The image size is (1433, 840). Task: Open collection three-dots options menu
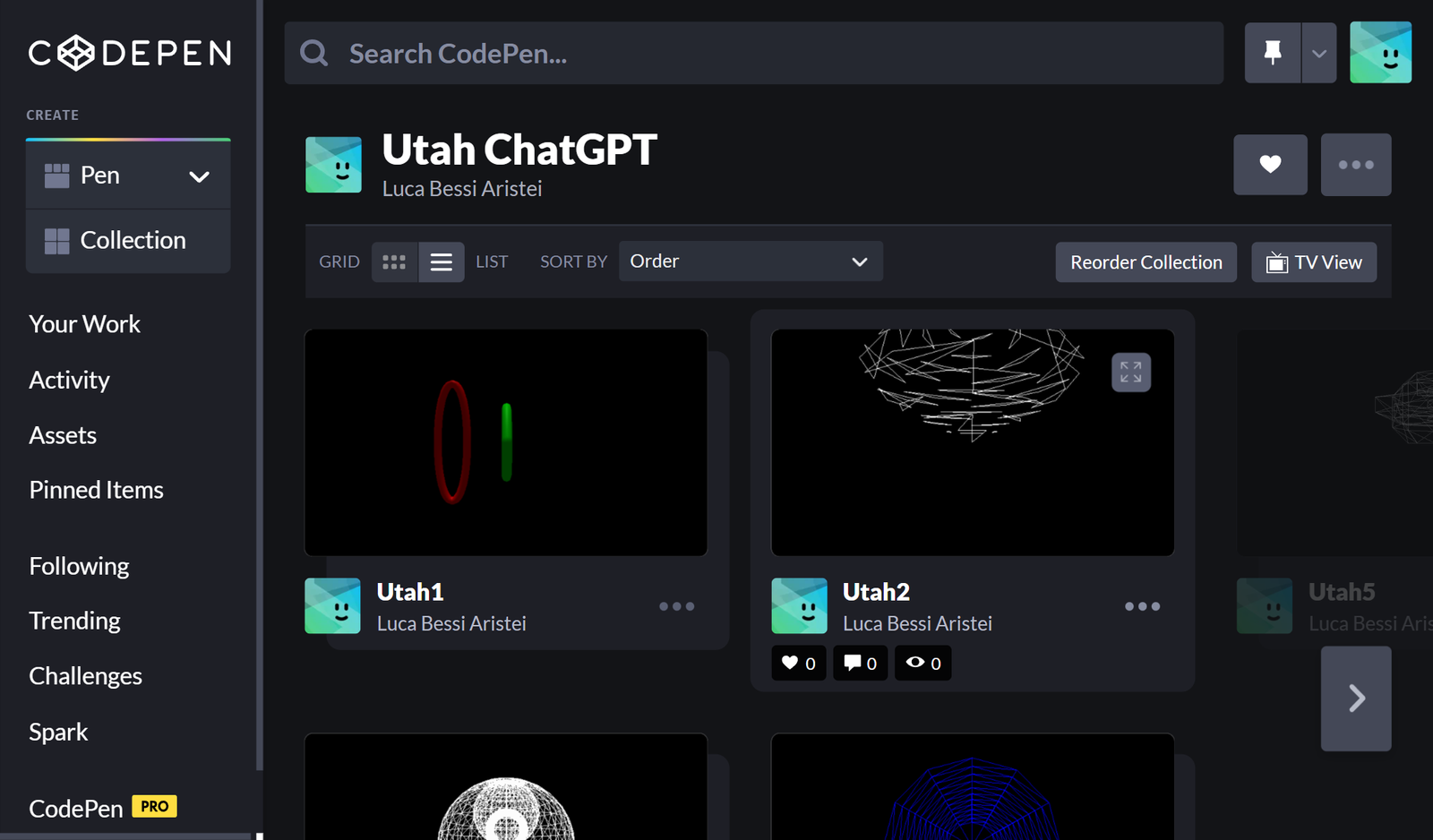point(1355,165)
